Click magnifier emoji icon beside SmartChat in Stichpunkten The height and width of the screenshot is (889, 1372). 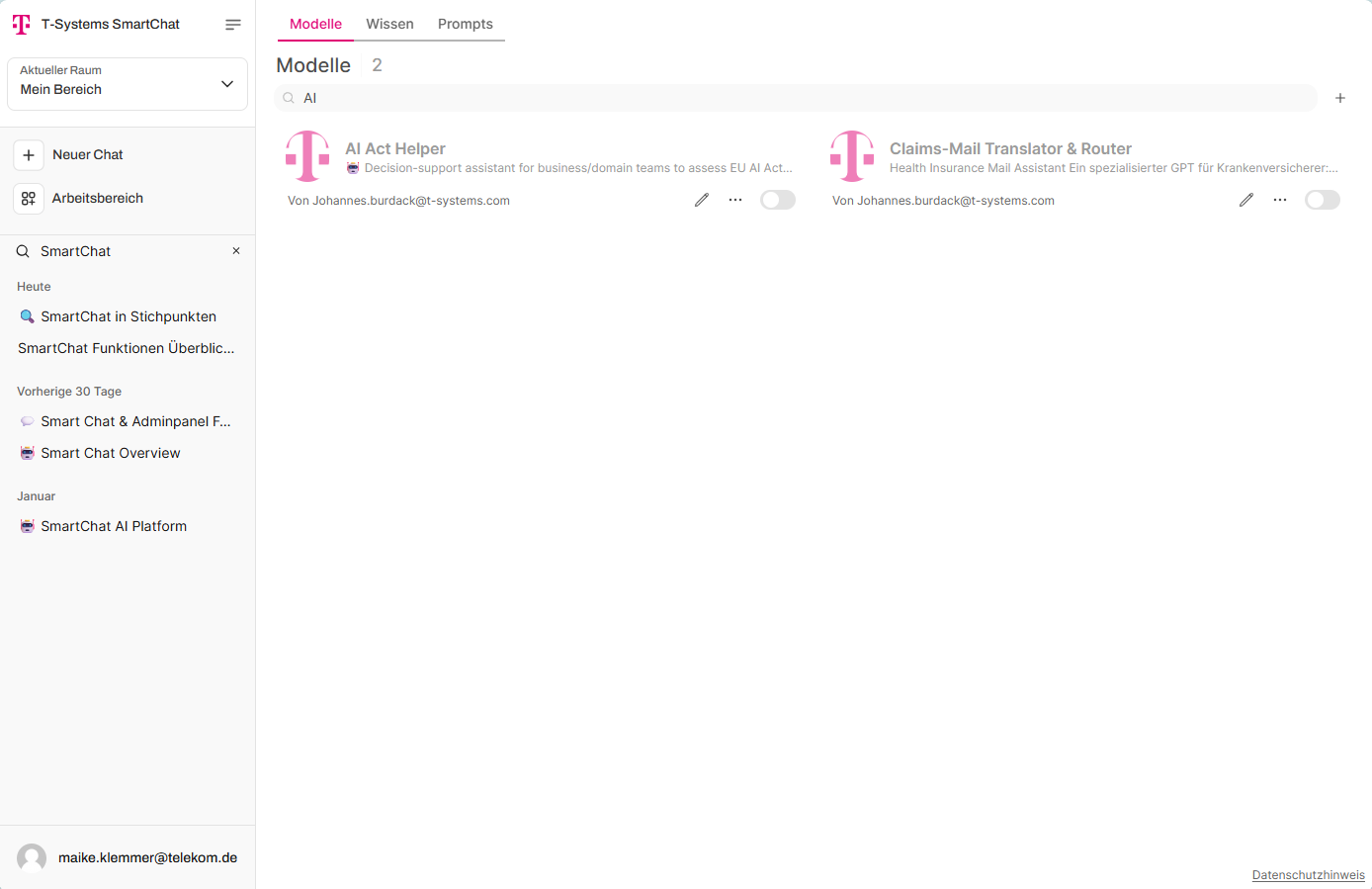click(x=28, y=316)
